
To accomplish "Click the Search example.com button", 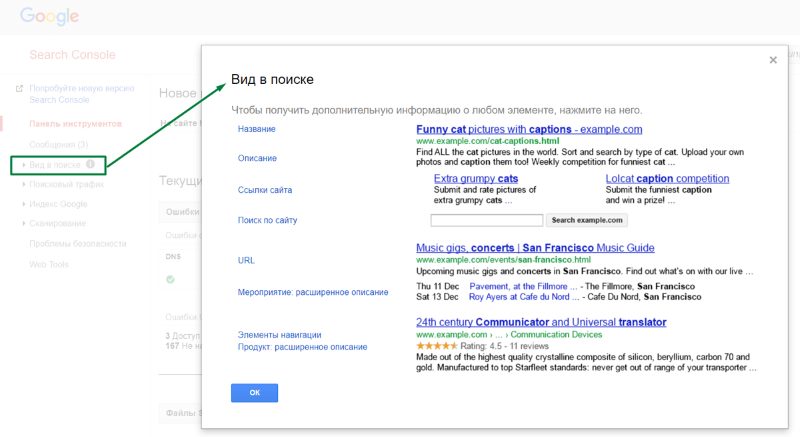I will tap(587, 220).
